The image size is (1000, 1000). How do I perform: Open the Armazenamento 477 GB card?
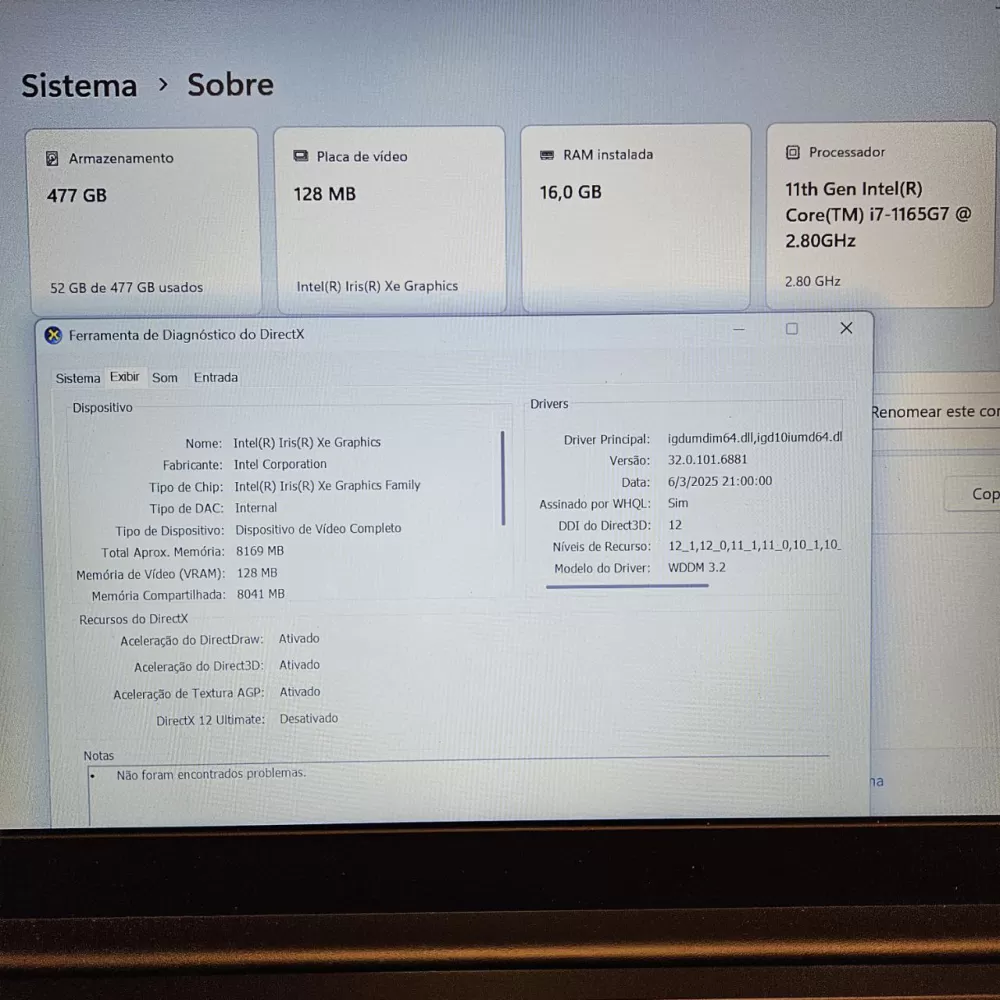click(x=144, y=221)
